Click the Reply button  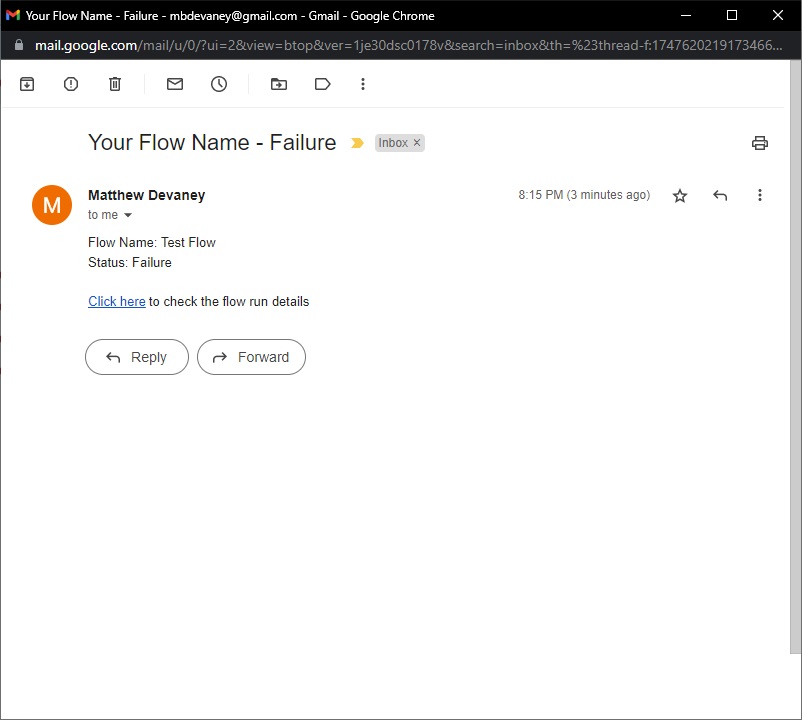click(136, 357)
